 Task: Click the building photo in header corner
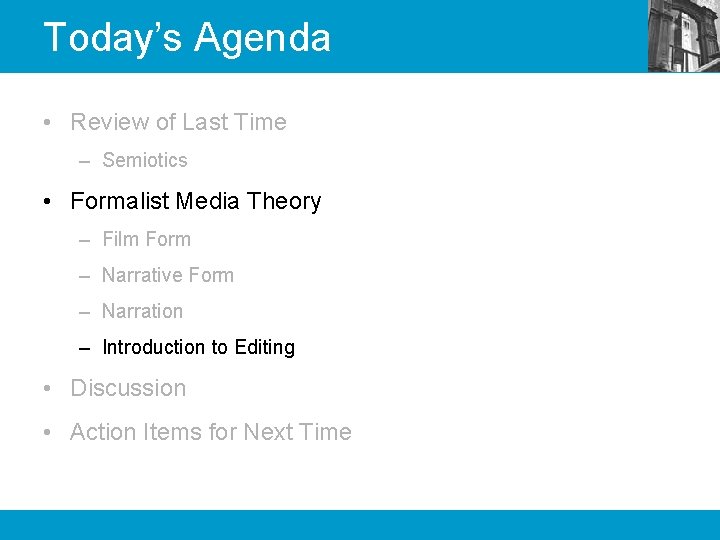coord(684,36)
